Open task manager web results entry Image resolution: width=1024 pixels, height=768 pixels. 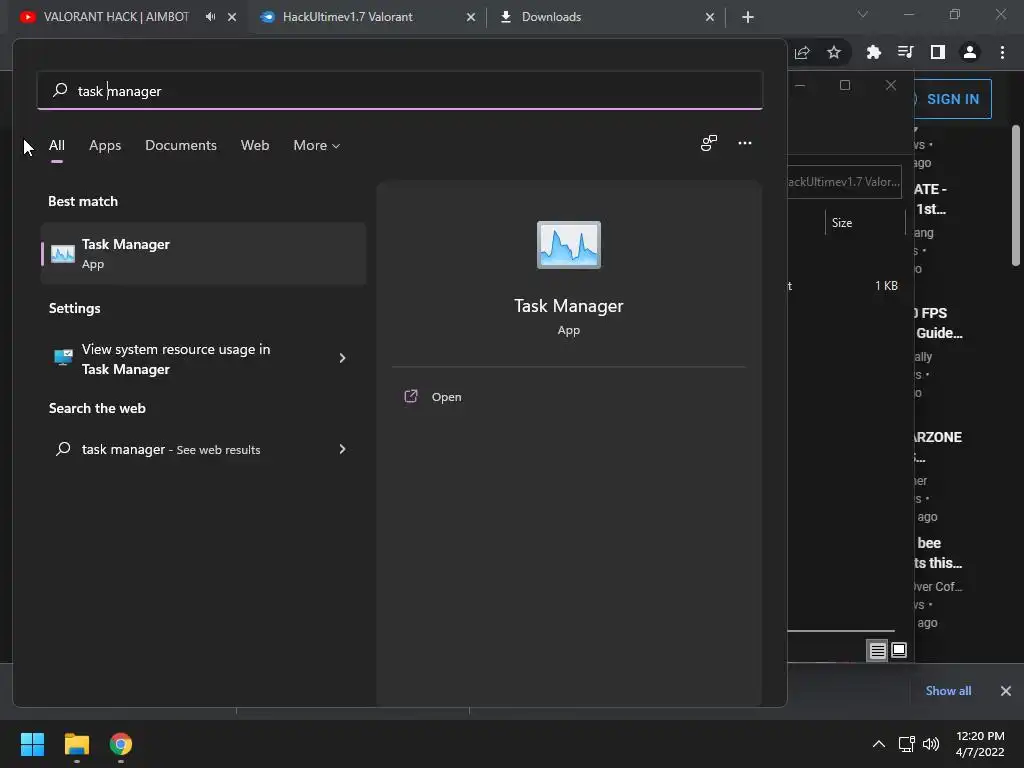click(x=203, y=449)
